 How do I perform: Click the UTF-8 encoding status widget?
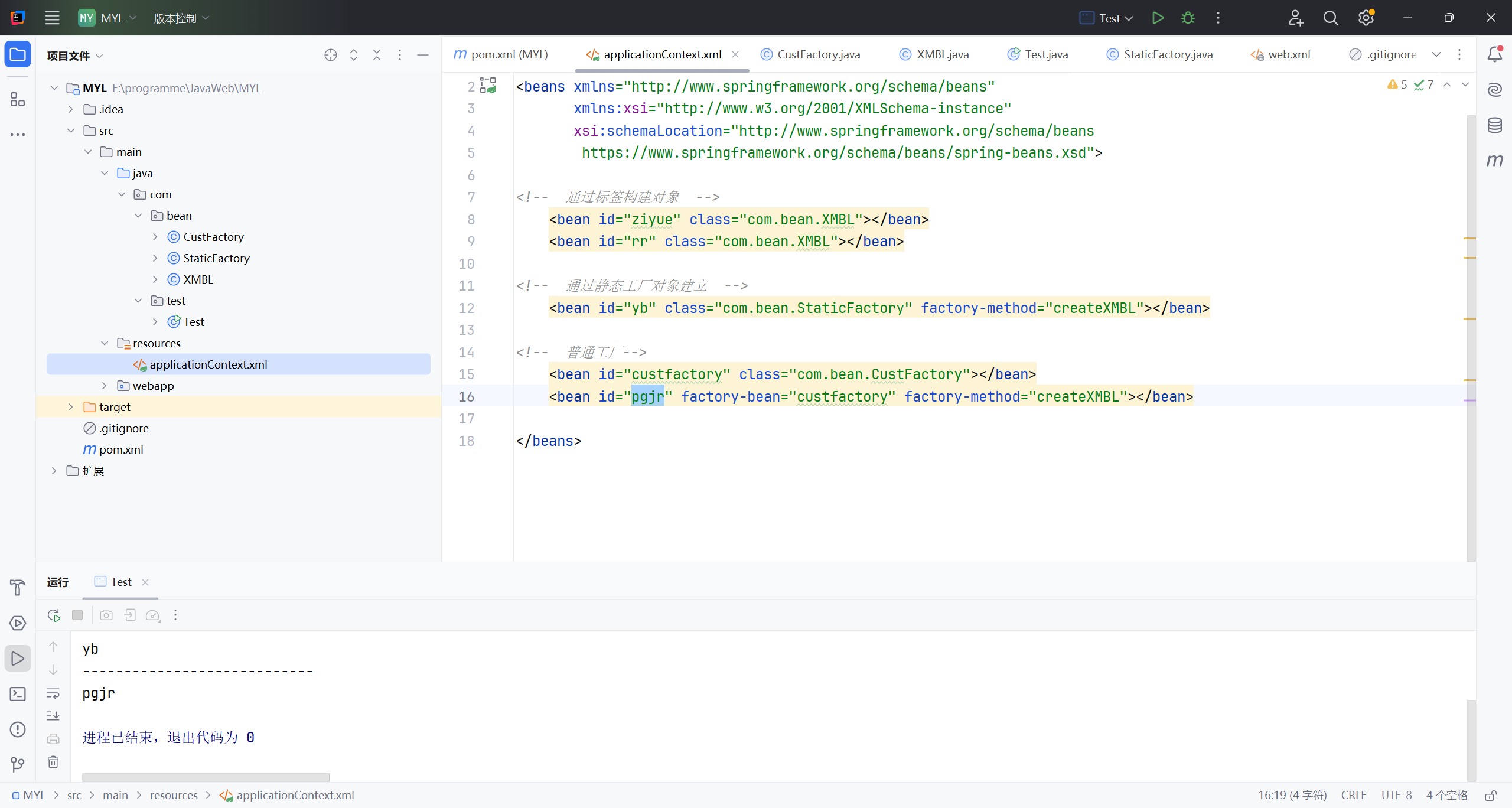click(1396, 795)
